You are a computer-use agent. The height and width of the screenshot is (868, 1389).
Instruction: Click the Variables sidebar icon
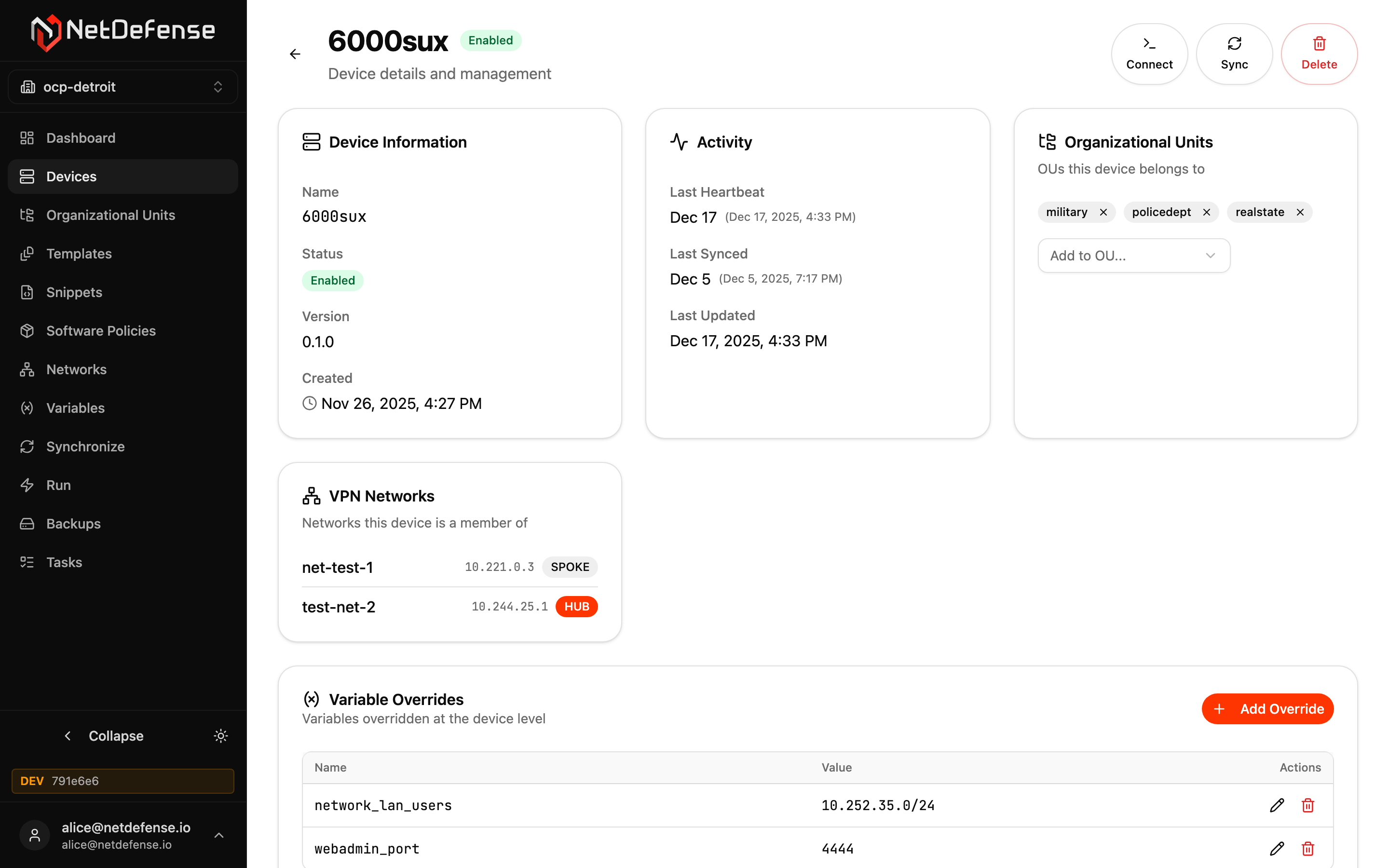point(27,407)
